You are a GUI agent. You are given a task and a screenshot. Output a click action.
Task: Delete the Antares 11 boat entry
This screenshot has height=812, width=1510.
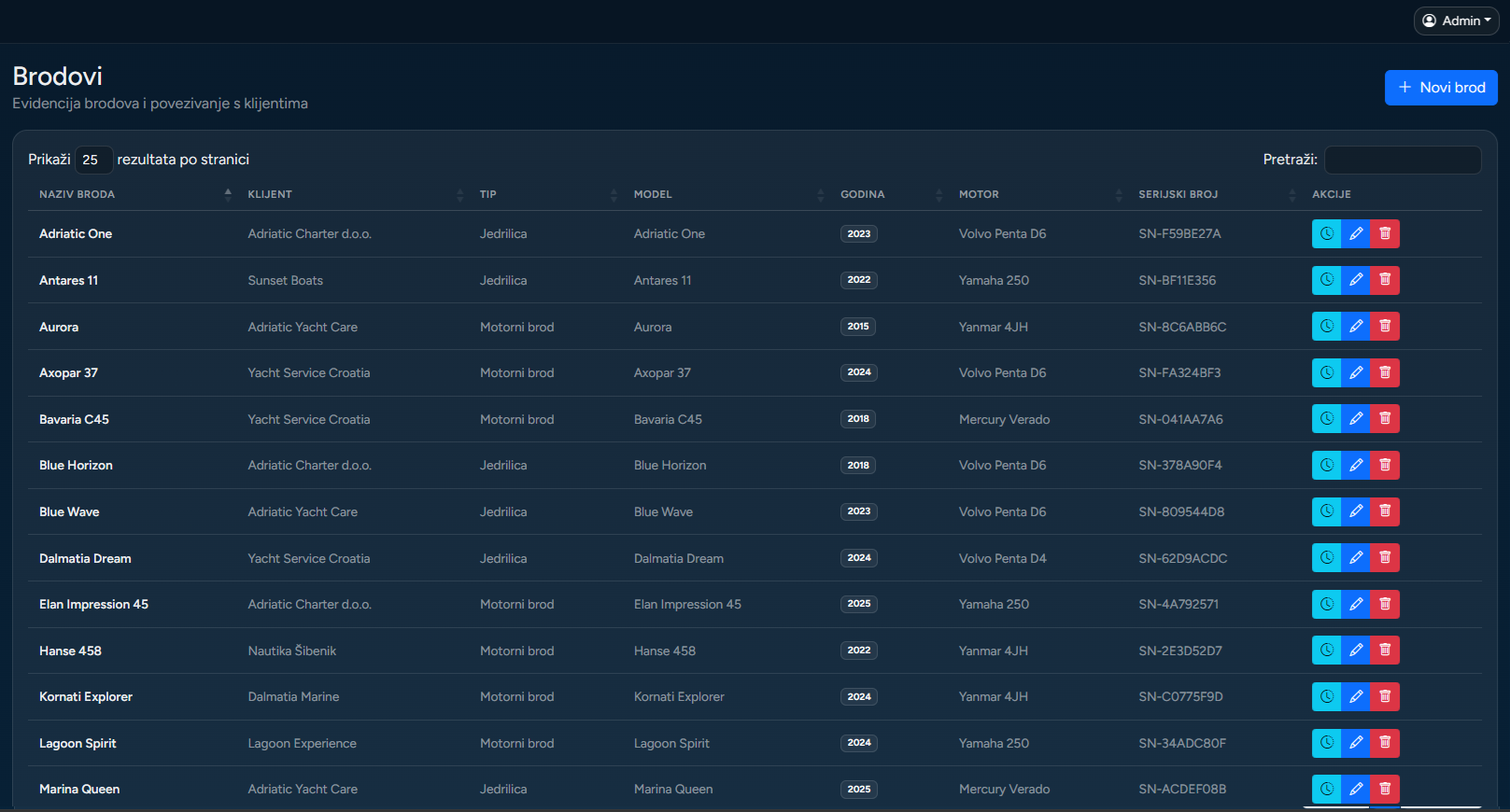tap(1385, 280)
